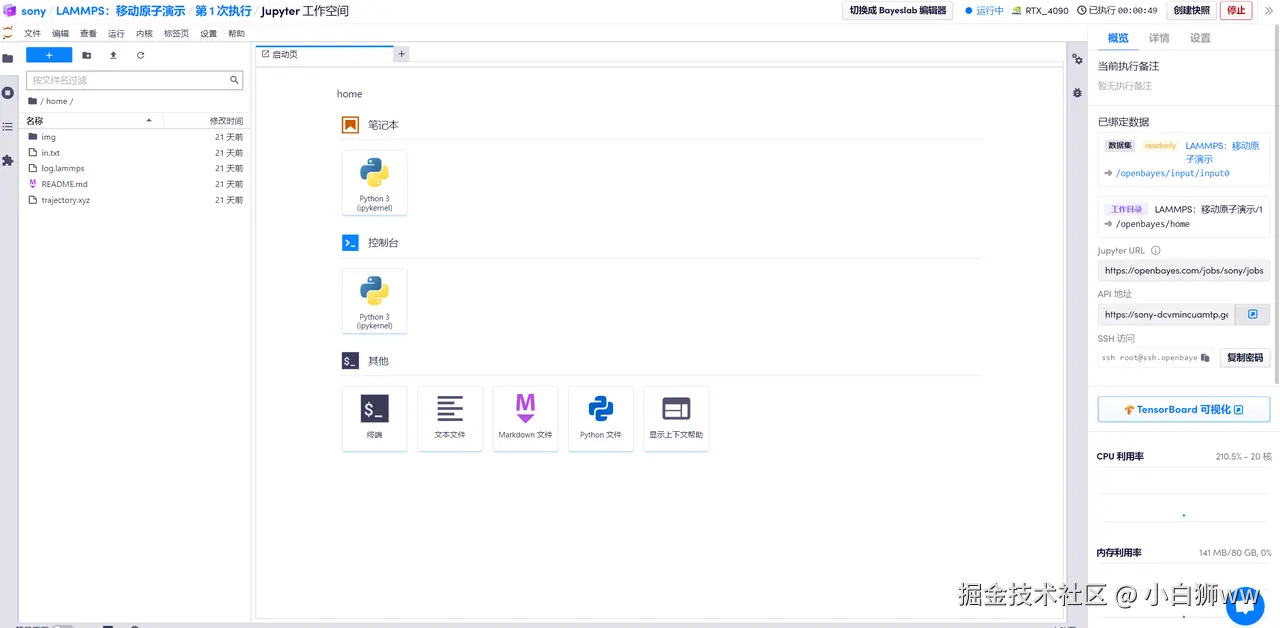Click the chat bubble button at bottom right
The height and width of the screenshot is (628, 1280).
click(1244, 604)
